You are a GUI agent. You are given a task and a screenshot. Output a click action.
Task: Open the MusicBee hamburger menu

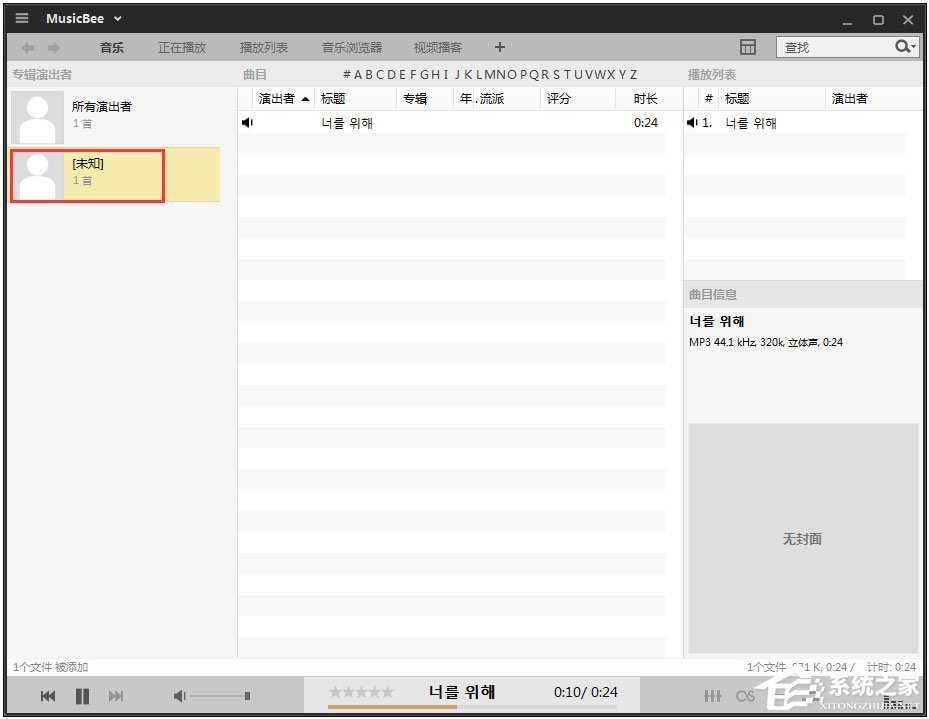click(x=21, y=18)
